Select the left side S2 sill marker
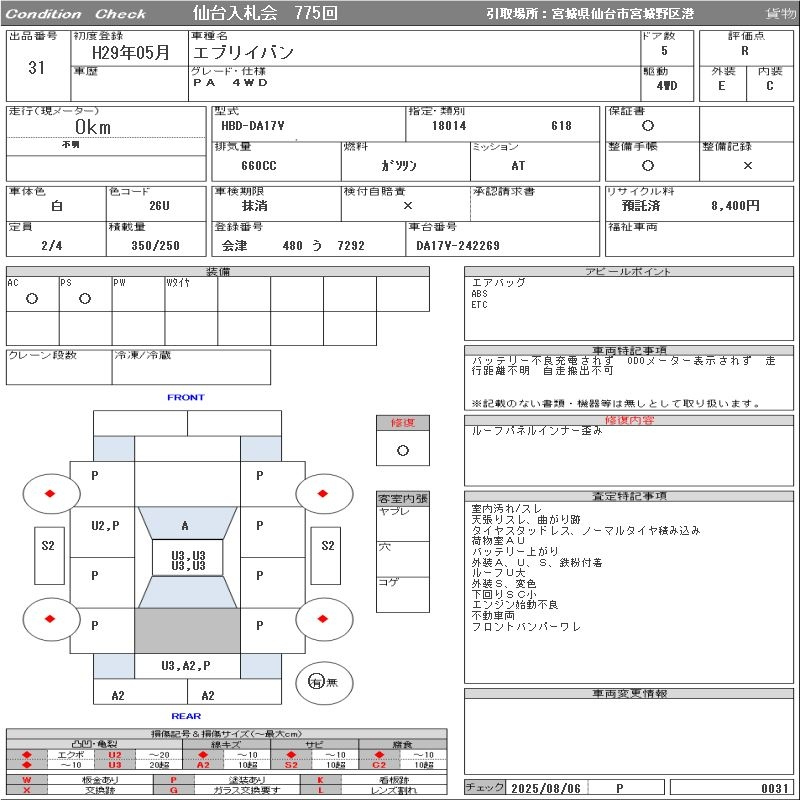 pyautogui.click(x=48, y=546)
